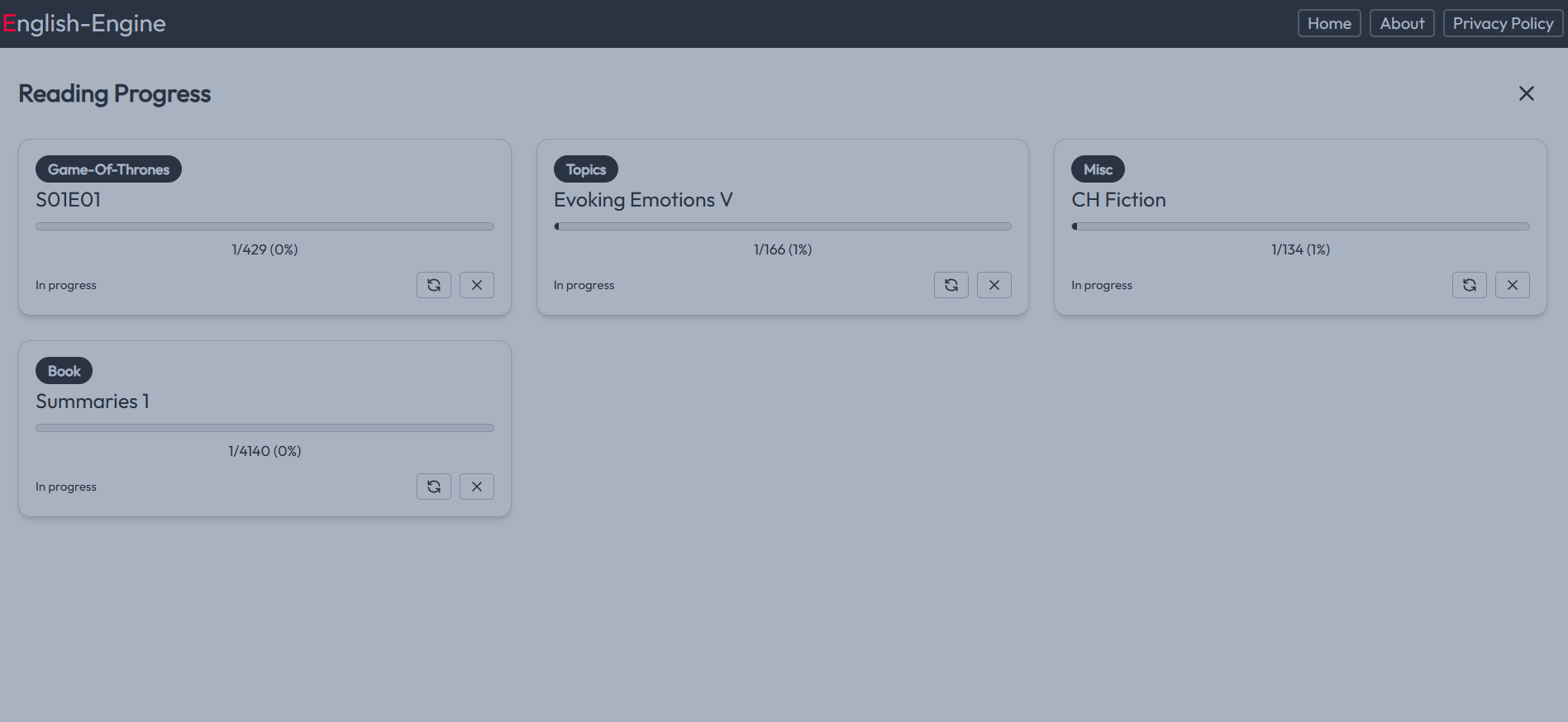Click the English-Engine logo

click(x=84, y=23)
